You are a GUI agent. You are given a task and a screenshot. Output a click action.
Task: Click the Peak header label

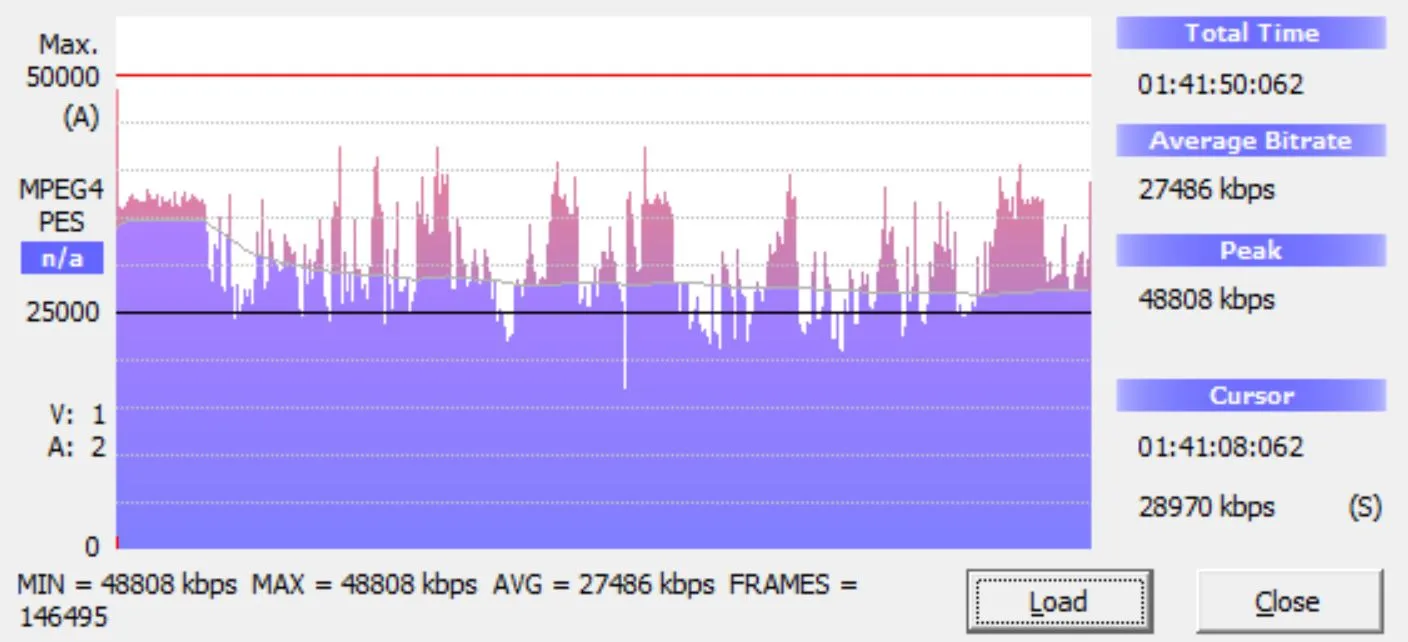(x=1251, y=250)
